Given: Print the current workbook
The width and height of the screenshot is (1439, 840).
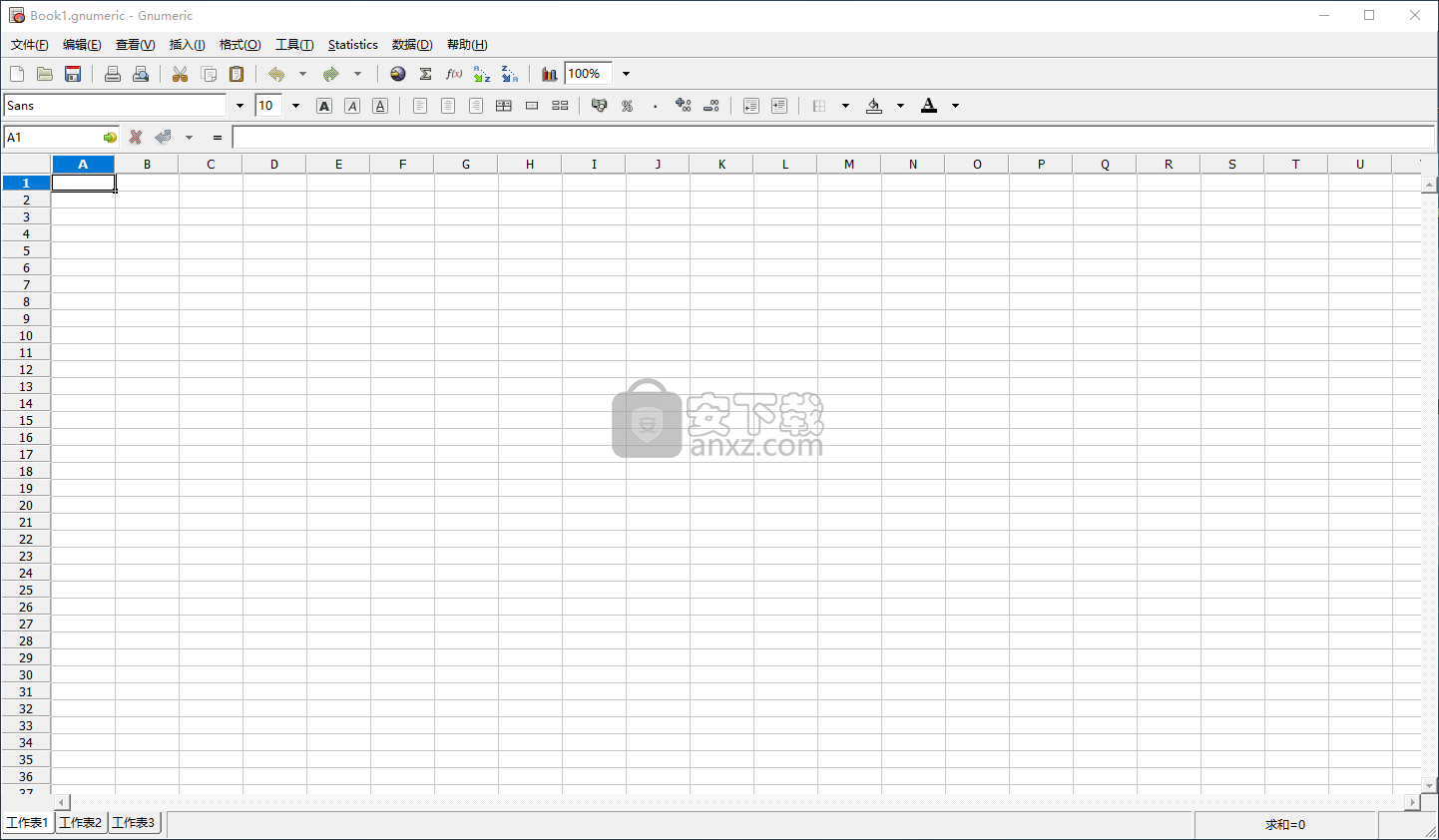Looking at the screenshot, I should pyautogui.click(x=113, y=74).
